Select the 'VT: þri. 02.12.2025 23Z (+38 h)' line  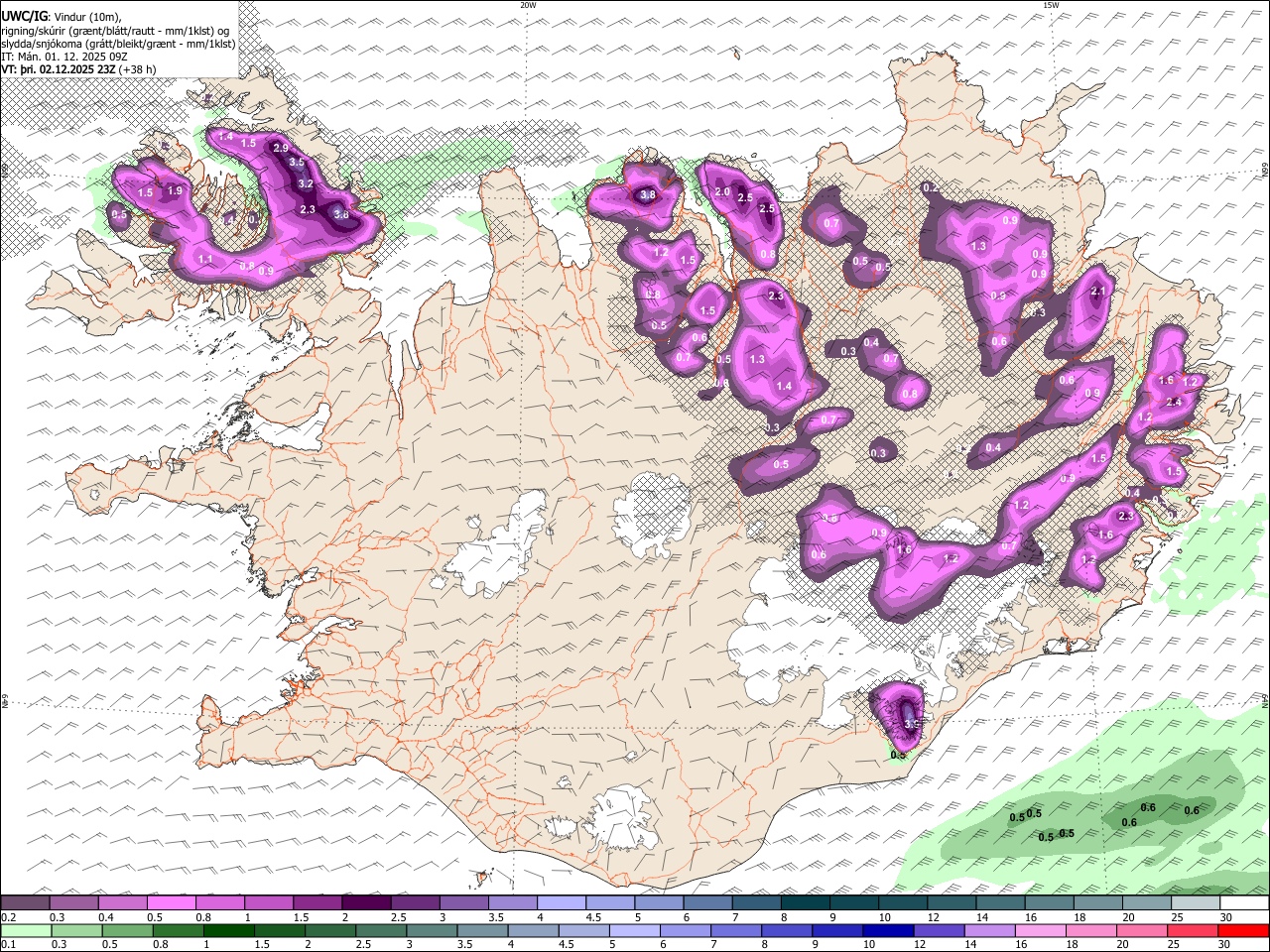[x=78, y=69]
